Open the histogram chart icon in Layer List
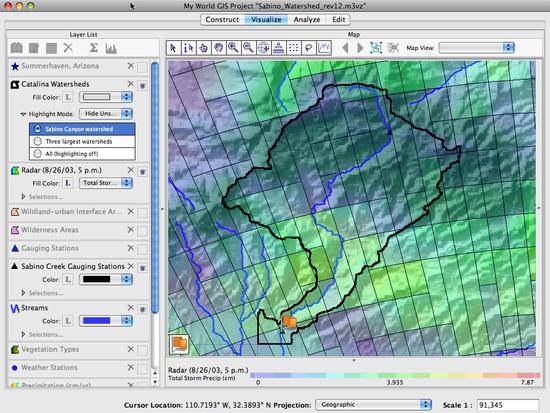This screenshot has height=413, width=550. (x=111, y=48)
